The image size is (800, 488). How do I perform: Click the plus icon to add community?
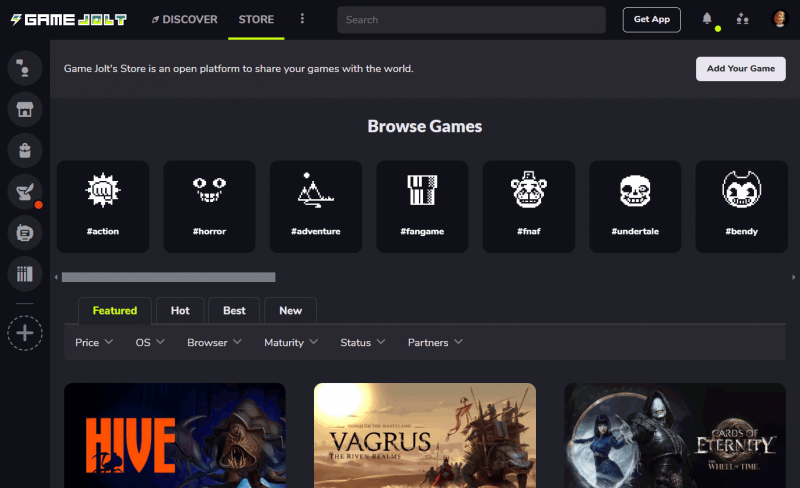(x=25, y=333)
